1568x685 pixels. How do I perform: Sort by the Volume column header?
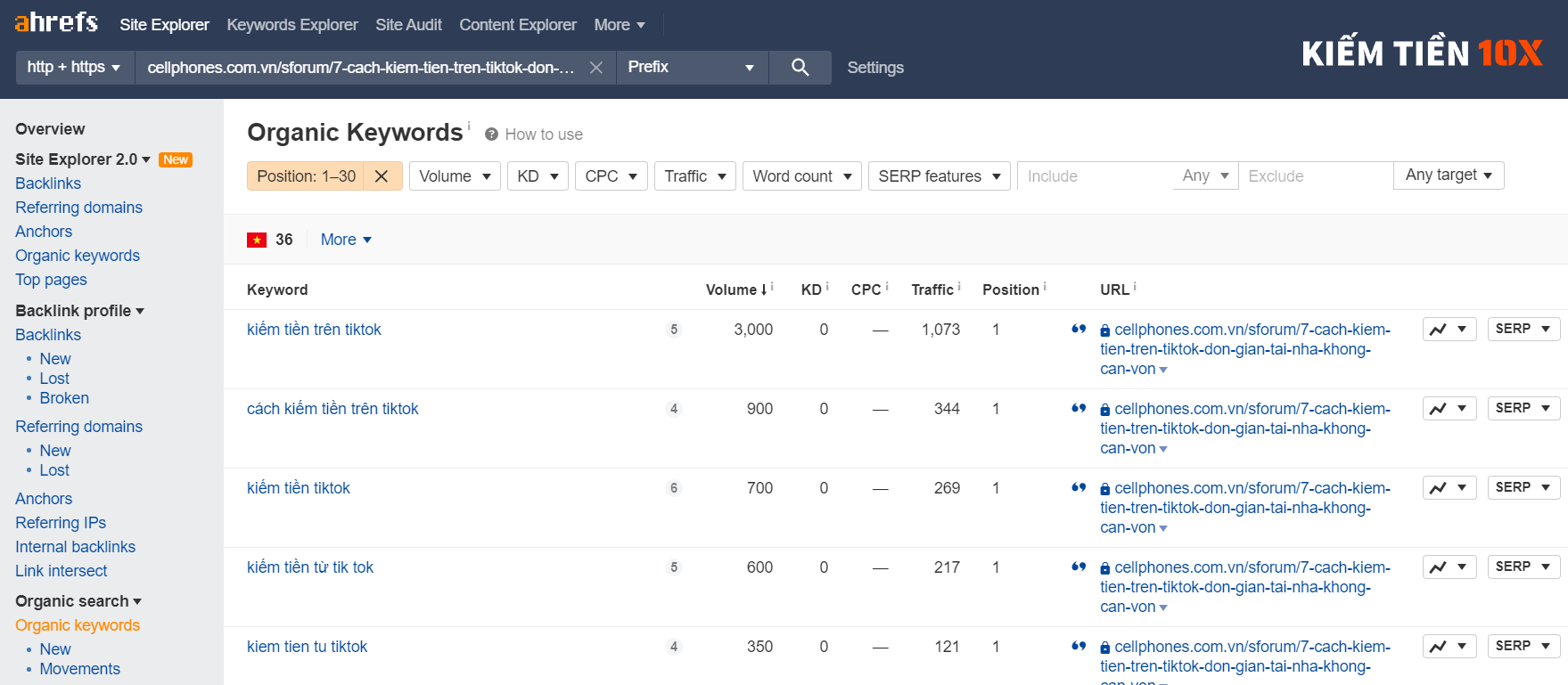[x=735, y=289]
